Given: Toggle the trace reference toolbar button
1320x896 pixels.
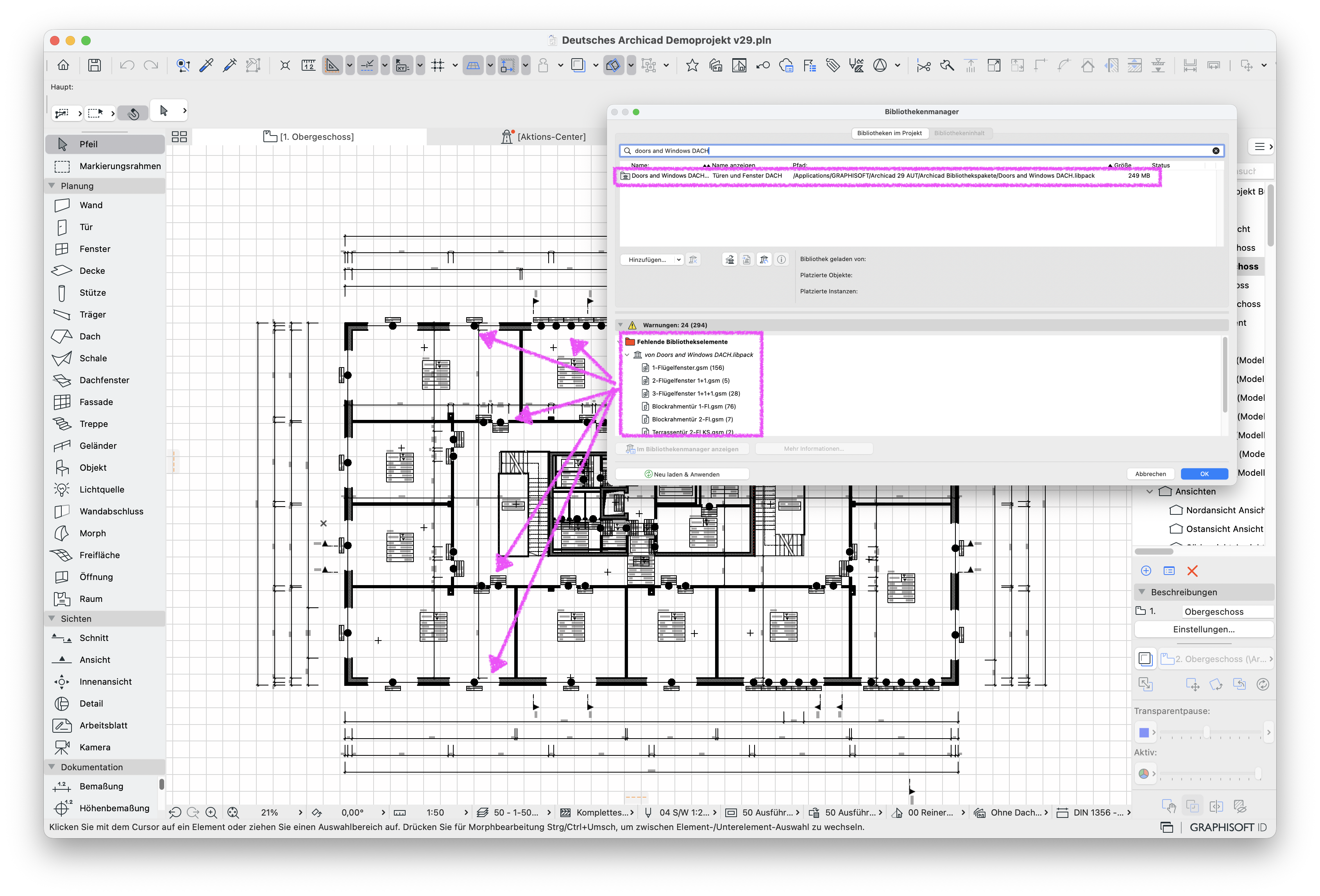Looking at the screenshot, I should pyautogui.click(x=578, y=65).
